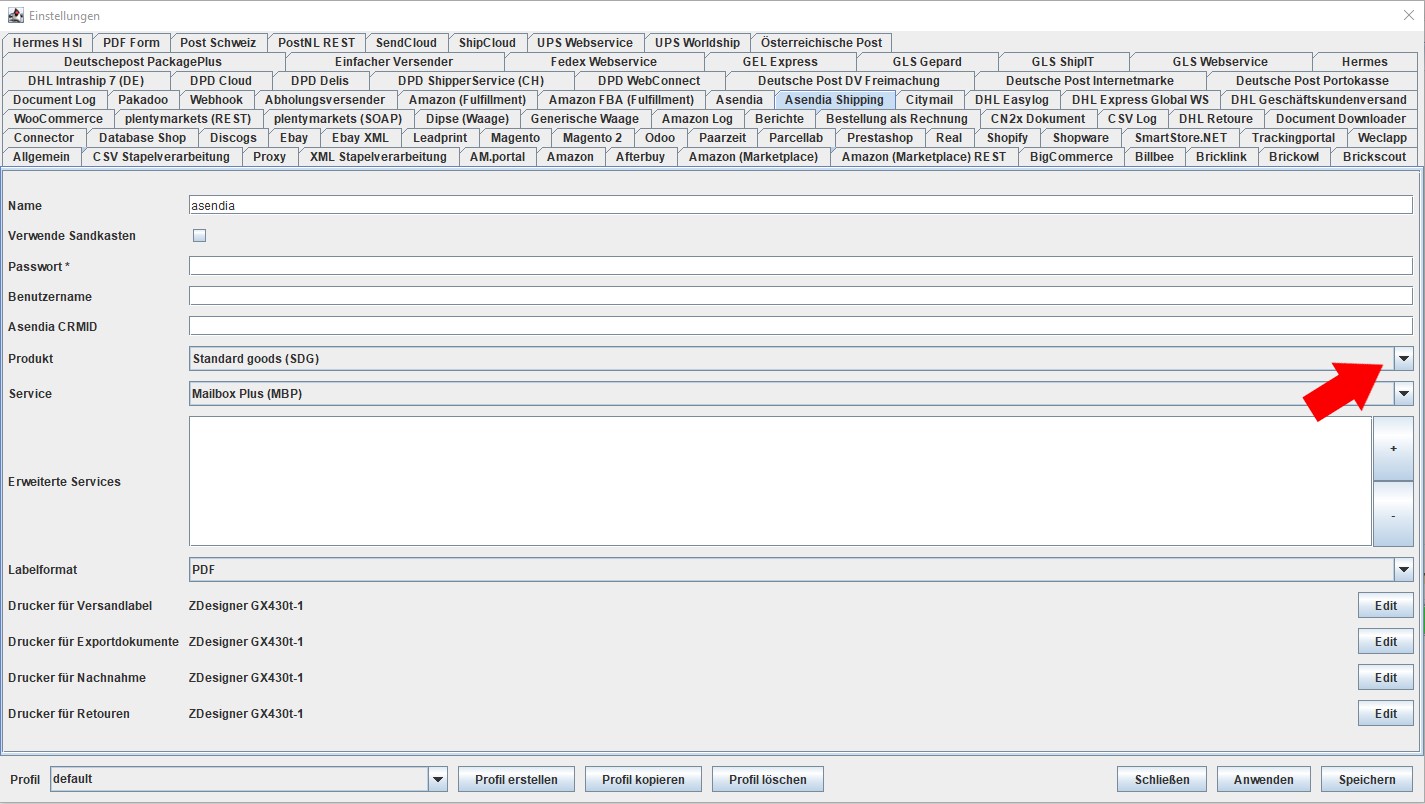Open the CN2x Dokument tab
This screenshot has width=1425, height=804.
coord(1038,119)
